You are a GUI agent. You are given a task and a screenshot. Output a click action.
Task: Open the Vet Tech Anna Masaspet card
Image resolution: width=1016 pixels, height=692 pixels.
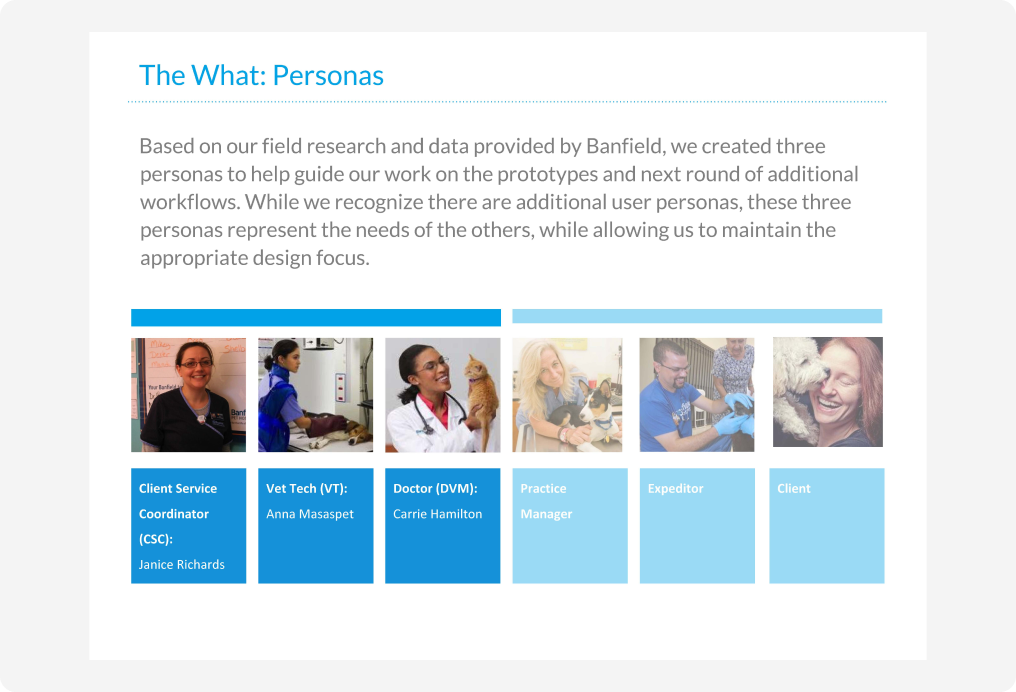click(x=316, y=525)
